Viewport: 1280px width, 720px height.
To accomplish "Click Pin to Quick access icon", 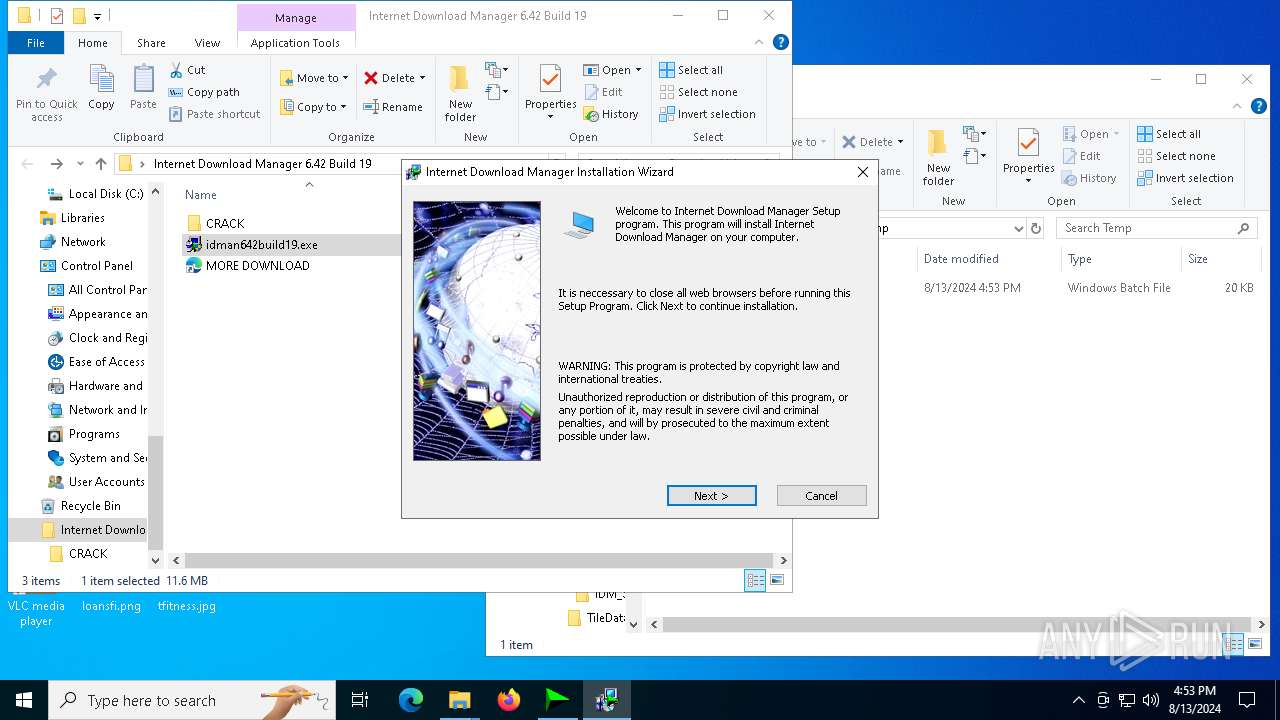I will point(46,94).
